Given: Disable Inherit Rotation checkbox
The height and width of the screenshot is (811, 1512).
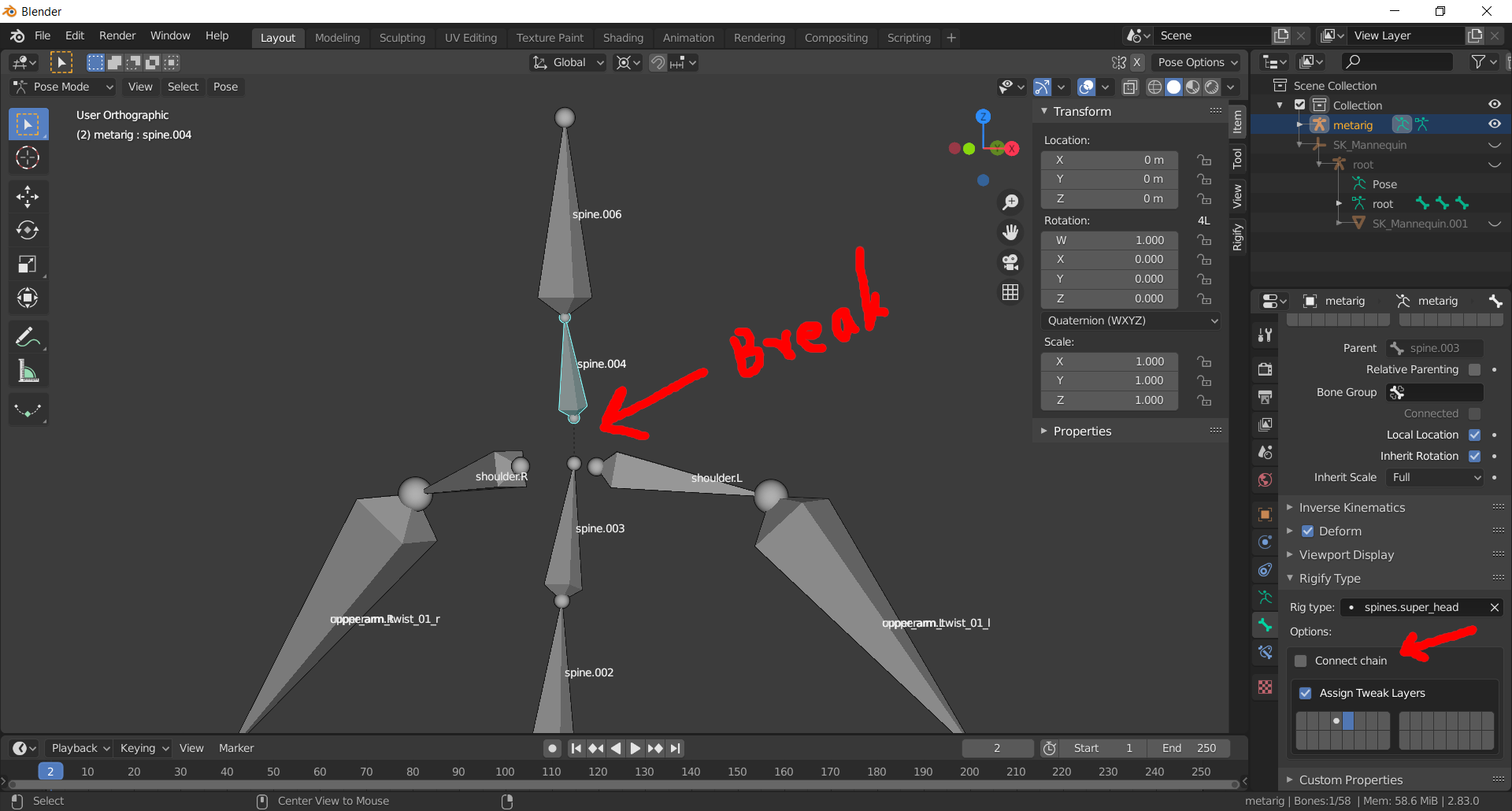Looking at the screenshot, I should point(1475,456).
